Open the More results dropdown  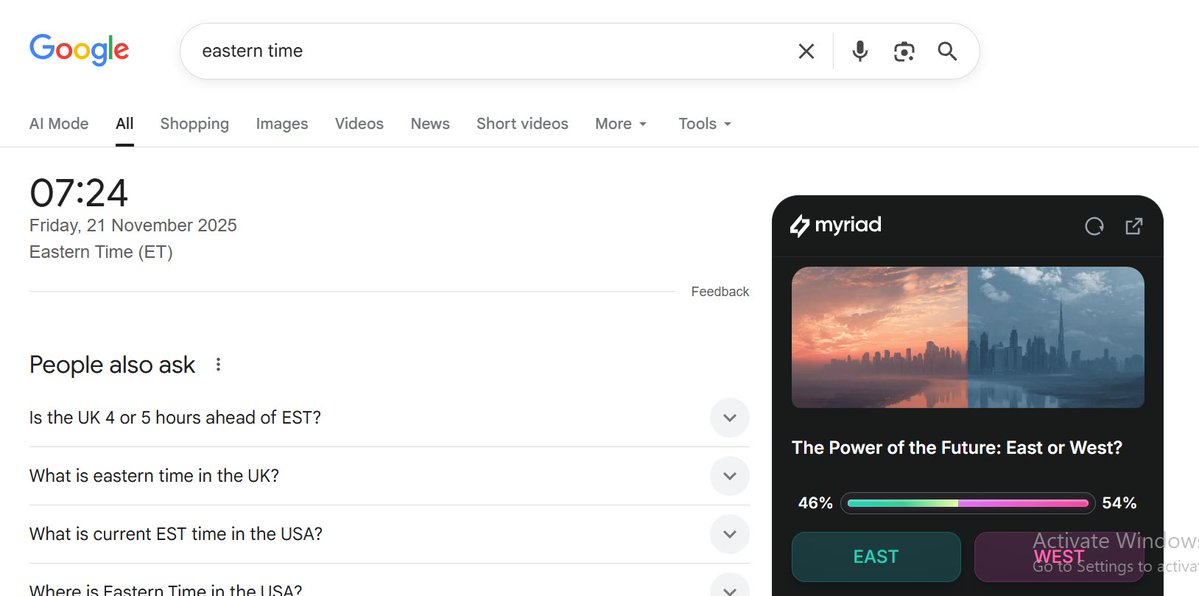pos(620,123)
